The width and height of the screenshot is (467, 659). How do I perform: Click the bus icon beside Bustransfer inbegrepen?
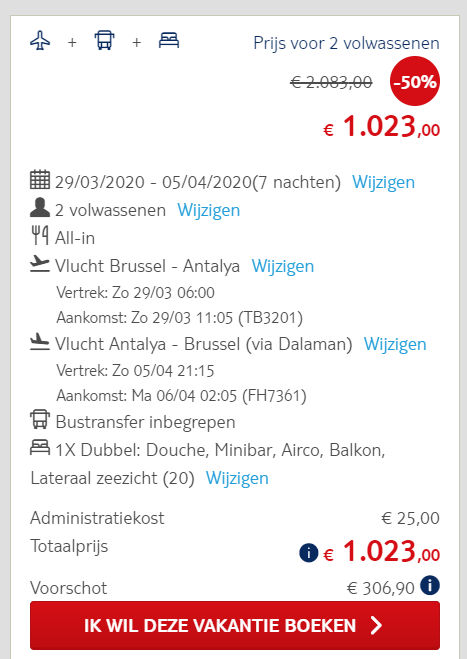click(x=40, y=419)
